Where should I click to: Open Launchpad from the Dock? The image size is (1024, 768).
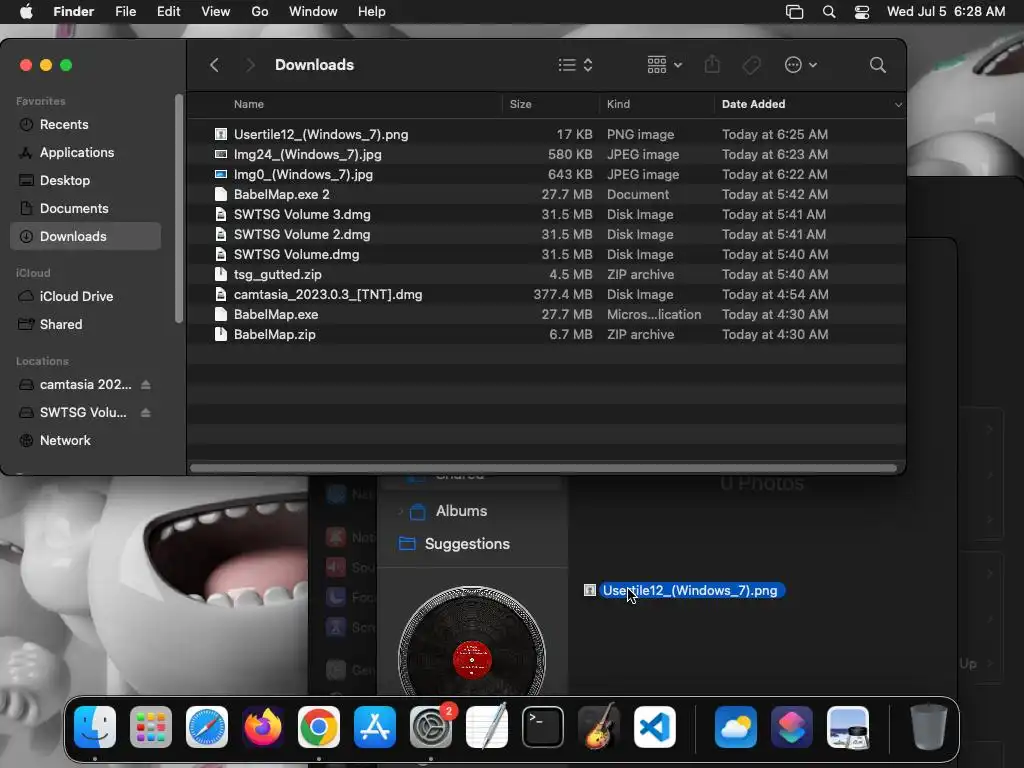click(151, 727)
